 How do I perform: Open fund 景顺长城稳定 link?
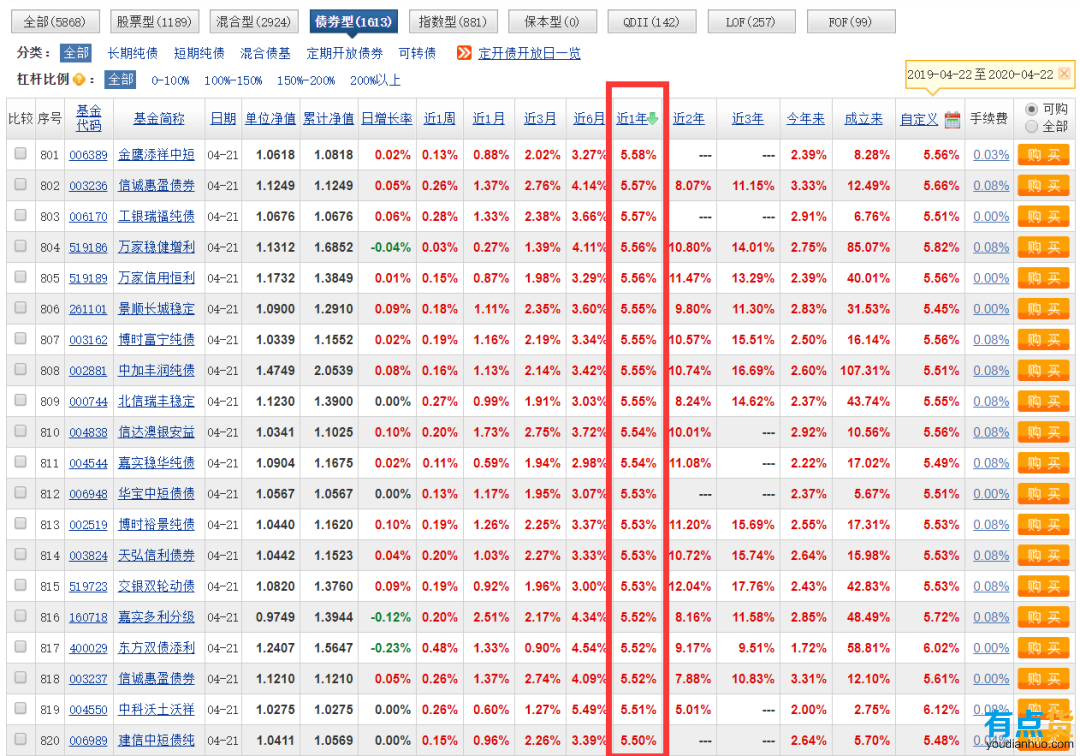pyautogui.click(x=156, y=308)
